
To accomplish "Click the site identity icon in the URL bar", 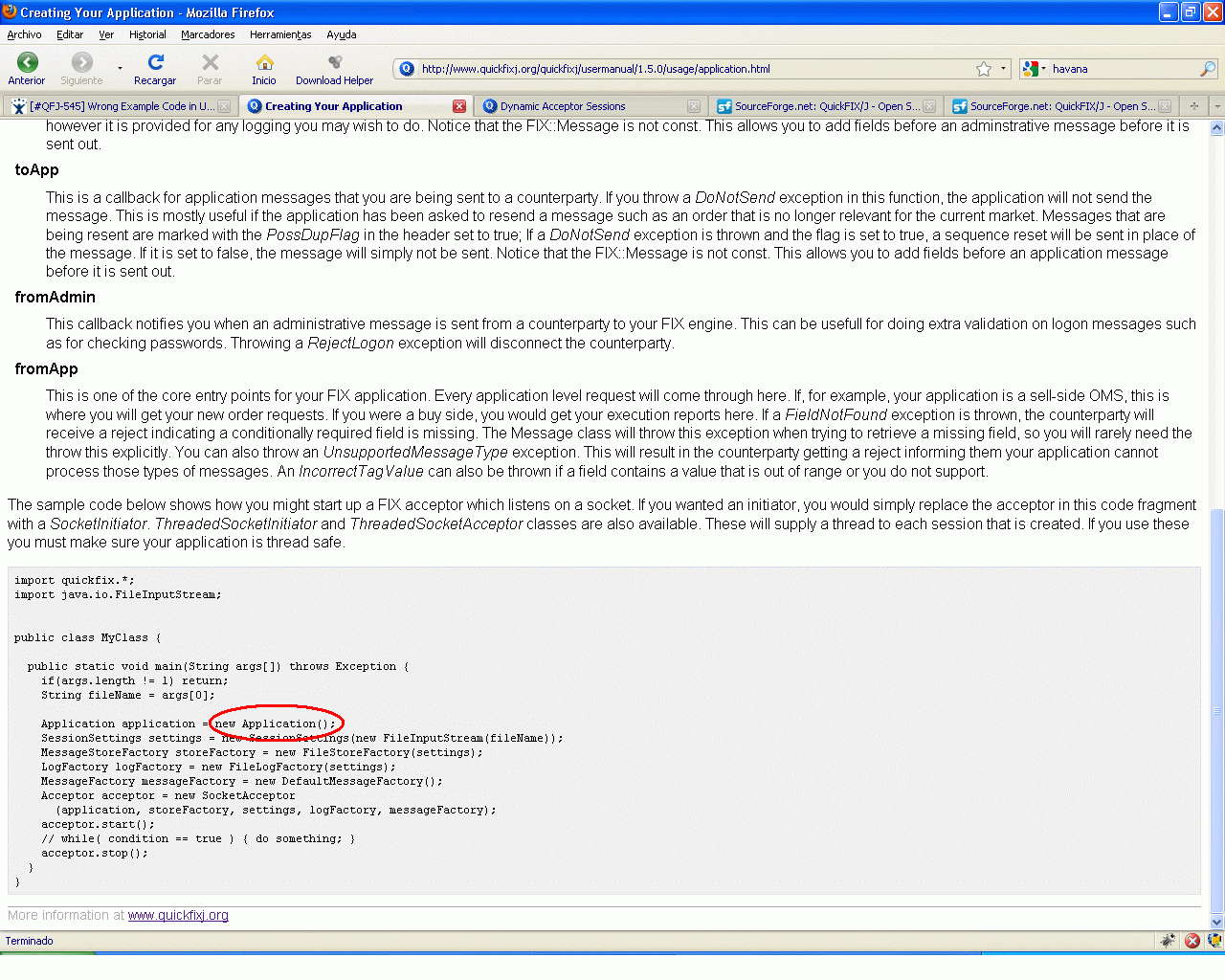I will (407, 69).
